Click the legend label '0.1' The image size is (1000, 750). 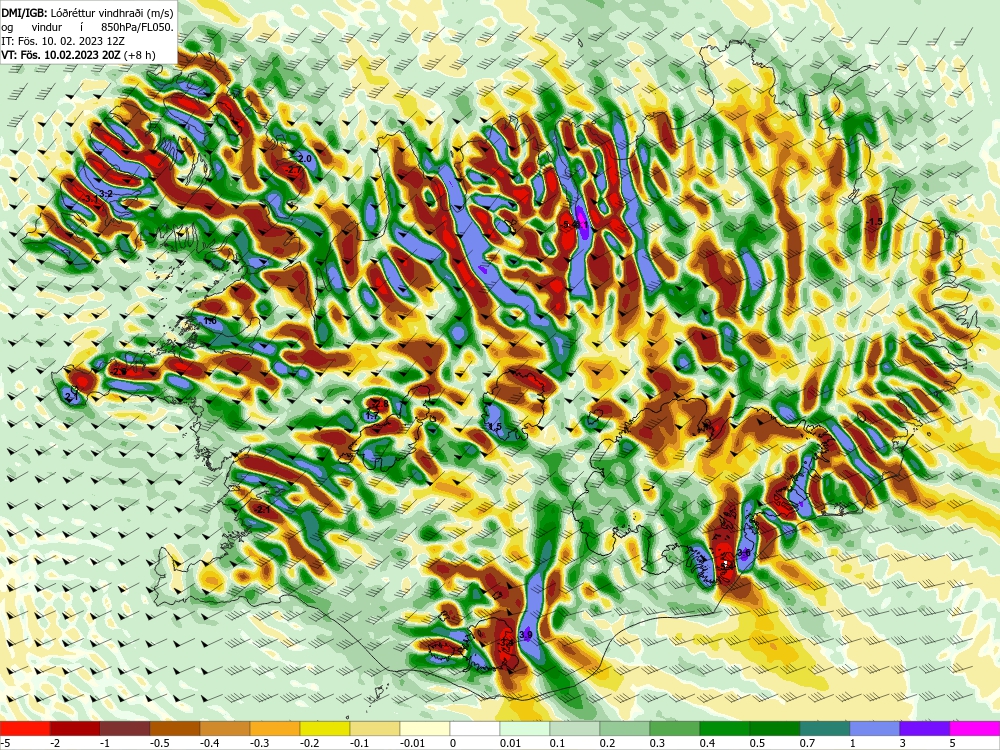click(x=558, y=743)
